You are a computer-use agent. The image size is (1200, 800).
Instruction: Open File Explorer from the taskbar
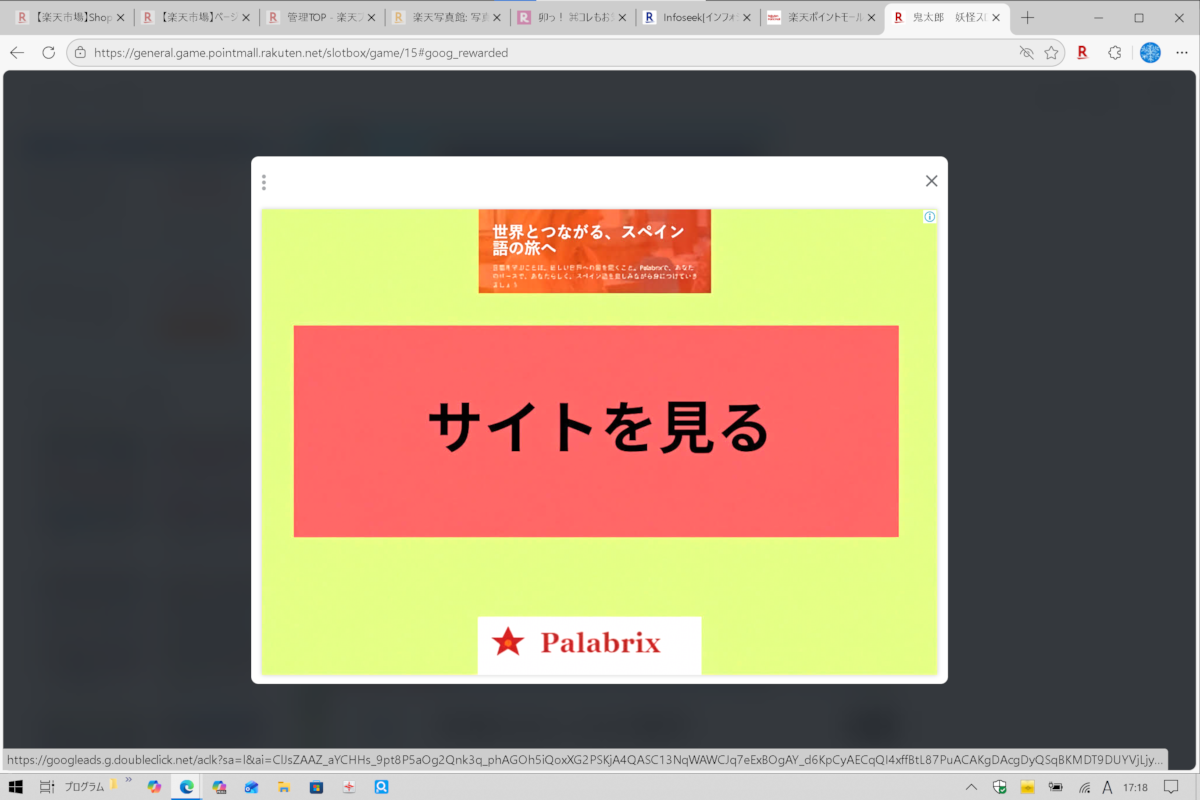[x=283, y=787]
